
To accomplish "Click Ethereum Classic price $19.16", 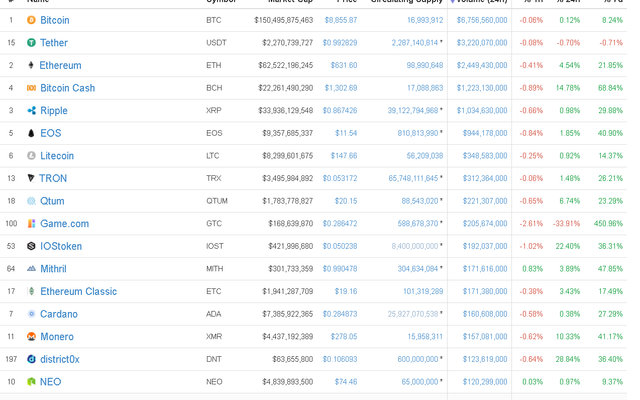I will point(346,291).
